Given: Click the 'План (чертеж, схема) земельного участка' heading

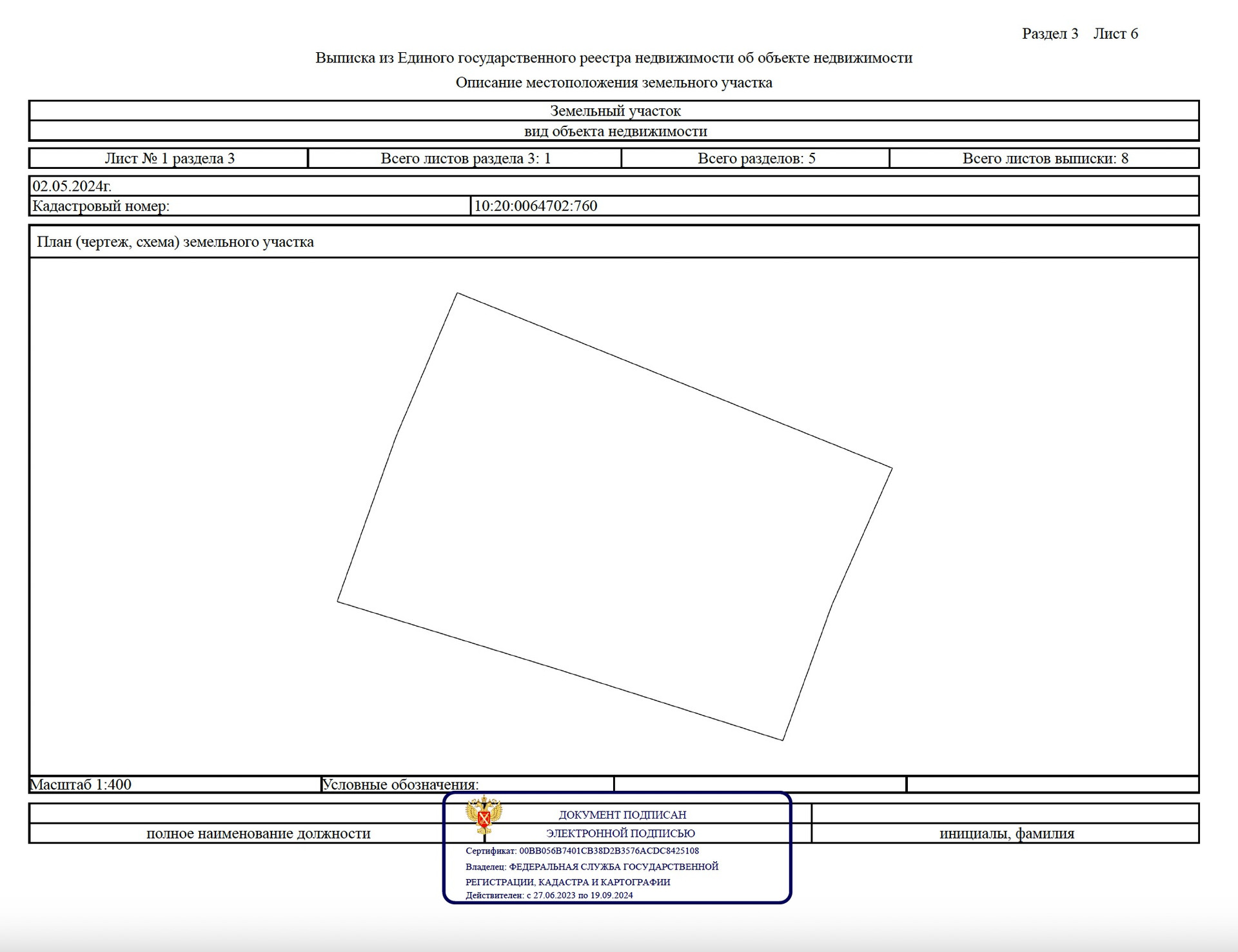Looking at the screenshot, I should 175,242.
